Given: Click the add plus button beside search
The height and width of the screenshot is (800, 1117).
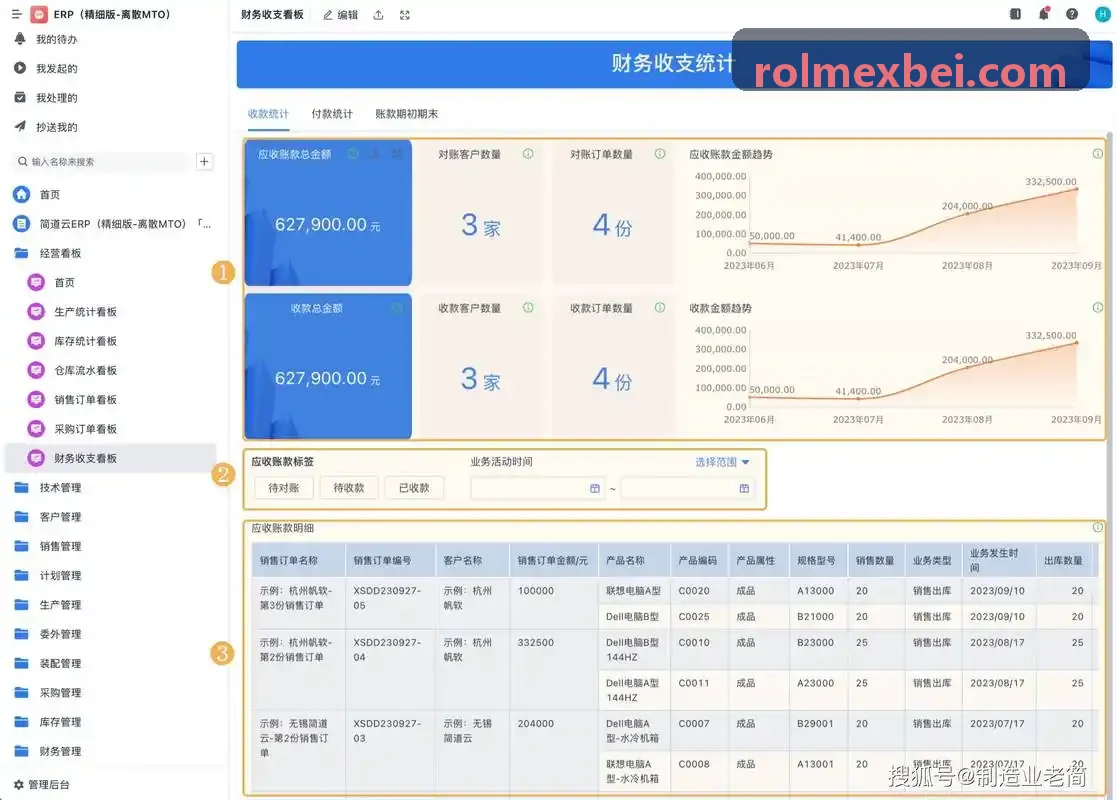Looking at the screenshot, I should pos(204,162).
